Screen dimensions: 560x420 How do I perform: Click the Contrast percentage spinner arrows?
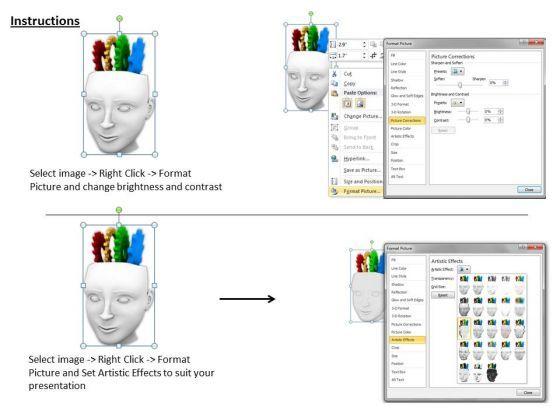[x=500, y=120]
